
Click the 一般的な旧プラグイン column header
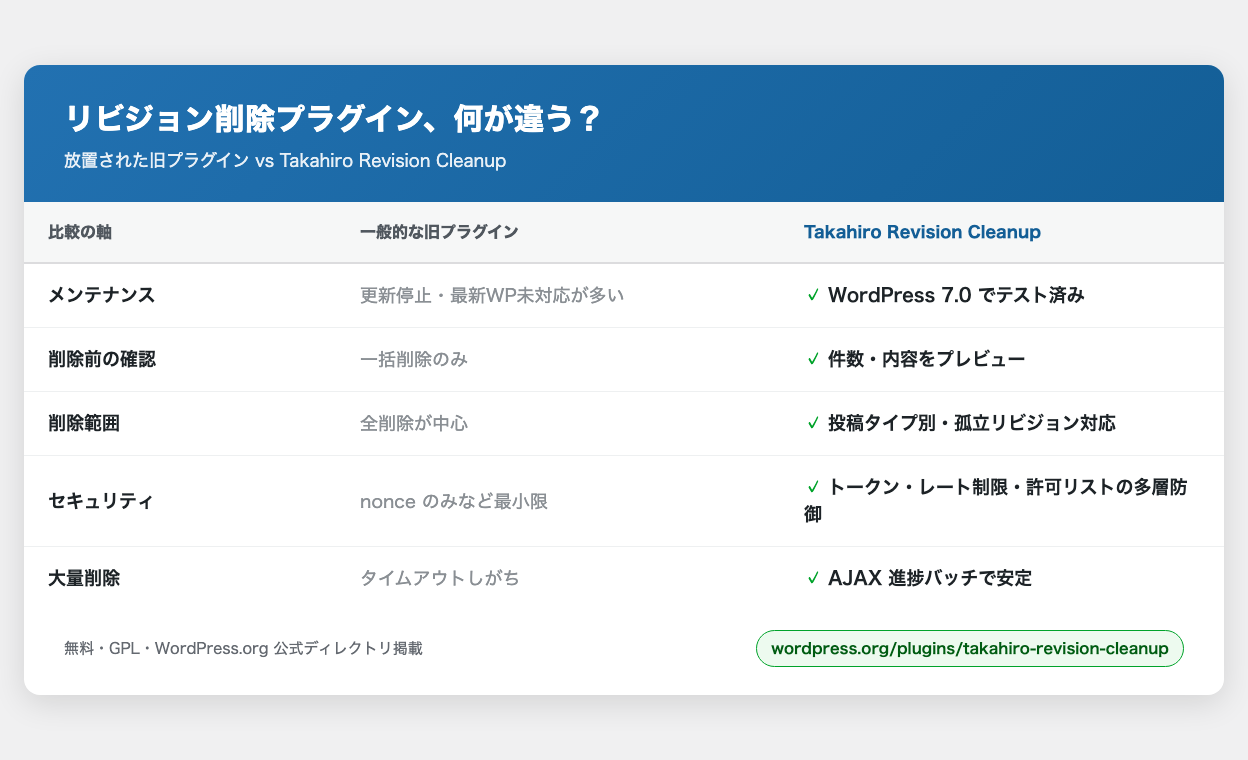tap(439, 232)
